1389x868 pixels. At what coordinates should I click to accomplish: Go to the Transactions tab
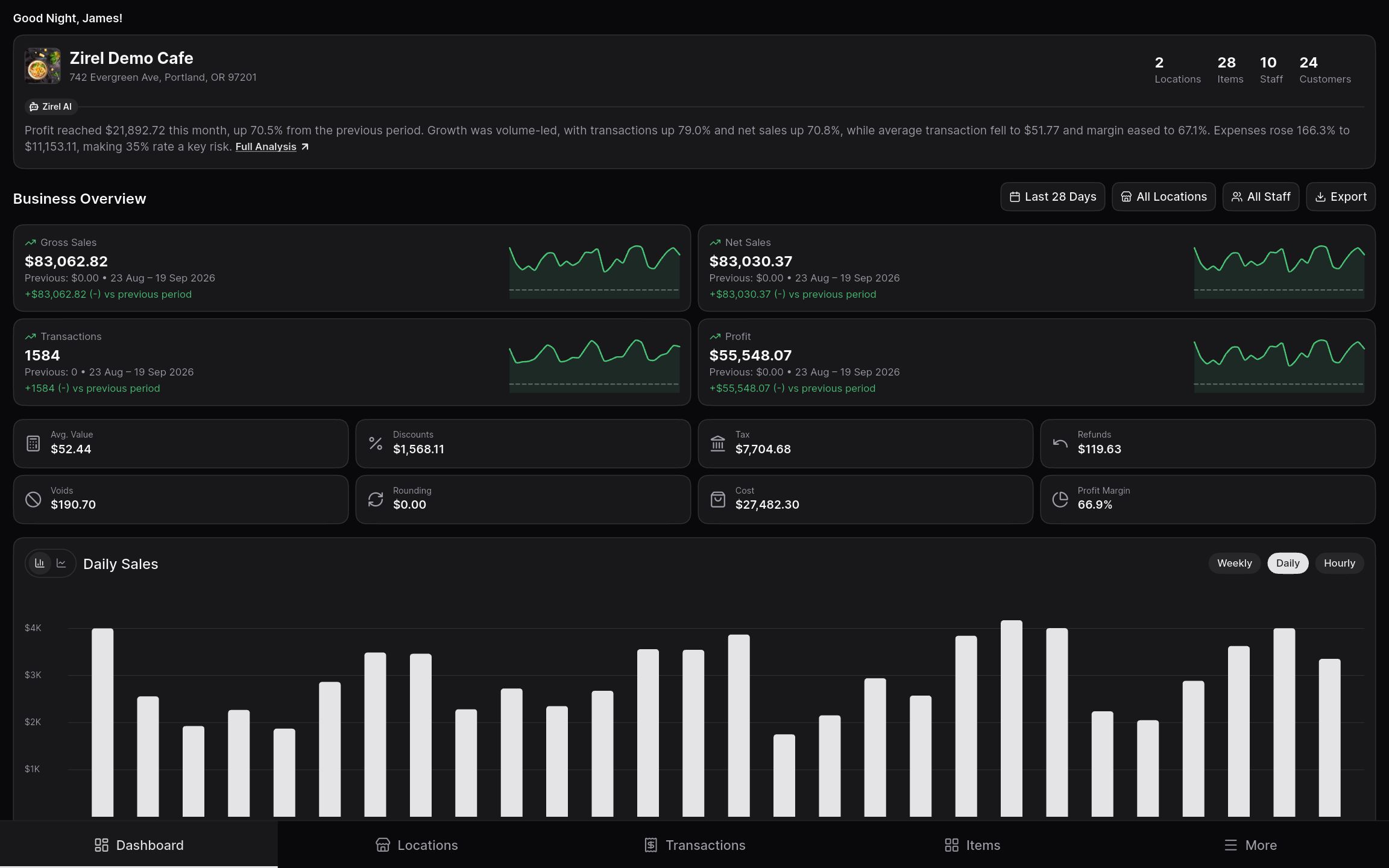point(694,845)
